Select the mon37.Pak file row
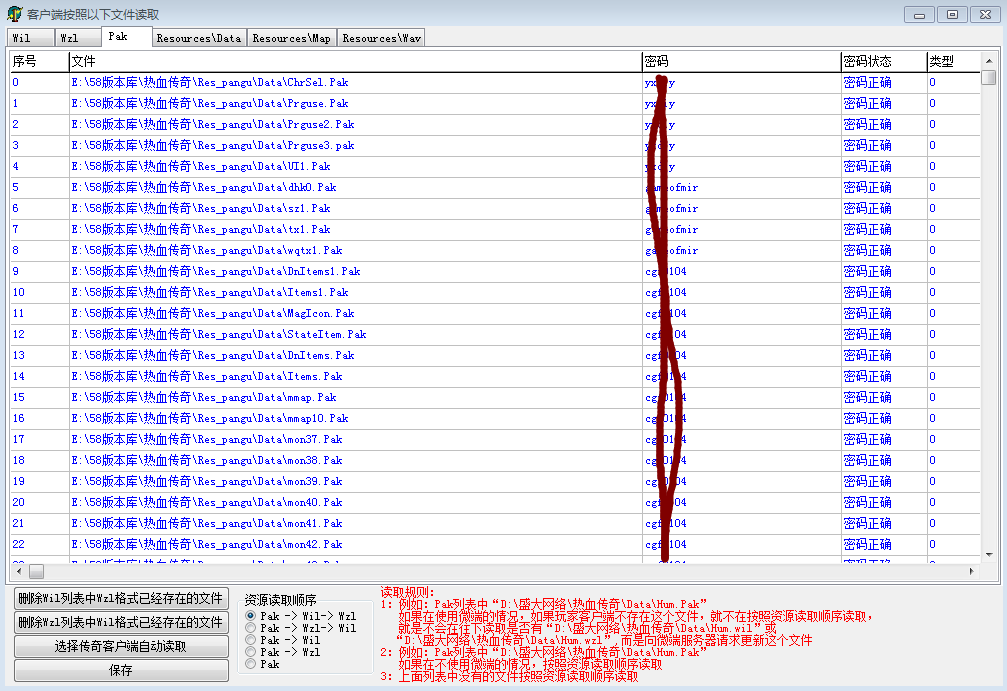This screenshot has height=691, width=1007. coord(495,439)
